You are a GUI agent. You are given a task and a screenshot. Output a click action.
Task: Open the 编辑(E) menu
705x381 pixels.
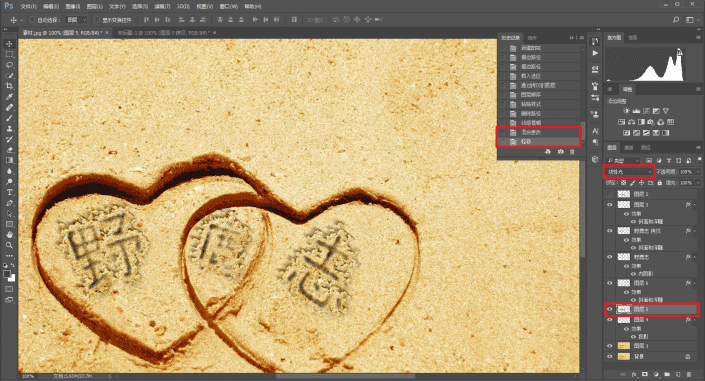click(51, 6)
